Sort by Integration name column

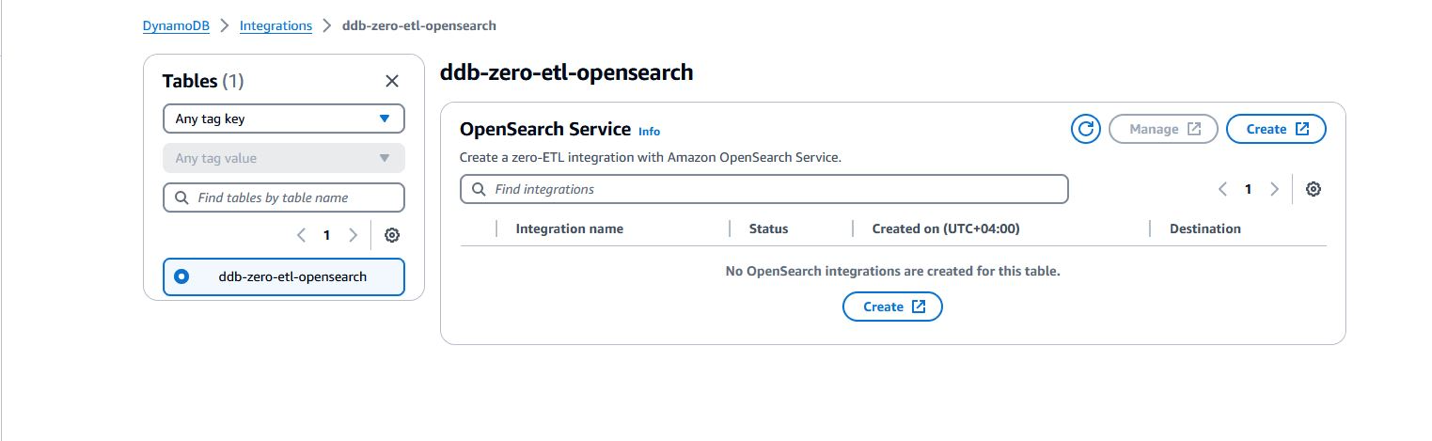click(569, 229)
